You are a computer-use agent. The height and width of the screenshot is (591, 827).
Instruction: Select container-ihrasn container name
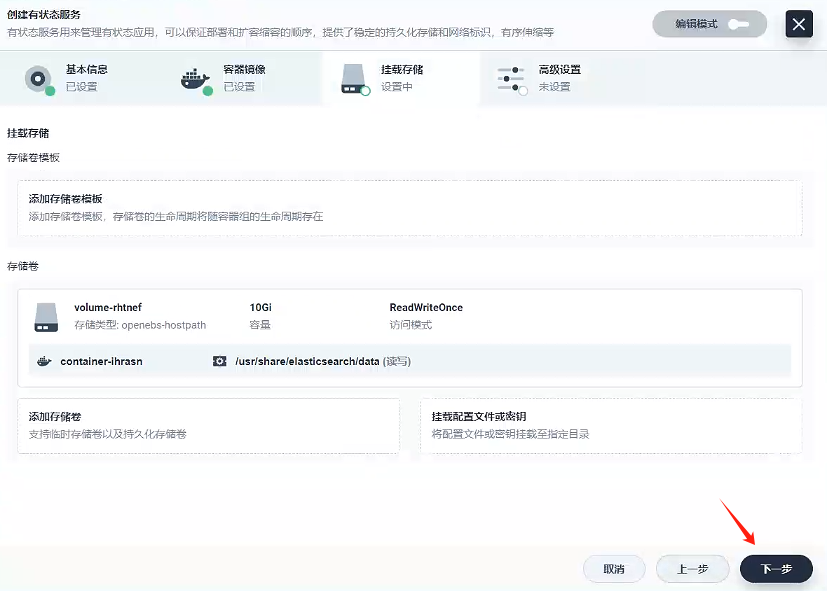click(101, 361)
